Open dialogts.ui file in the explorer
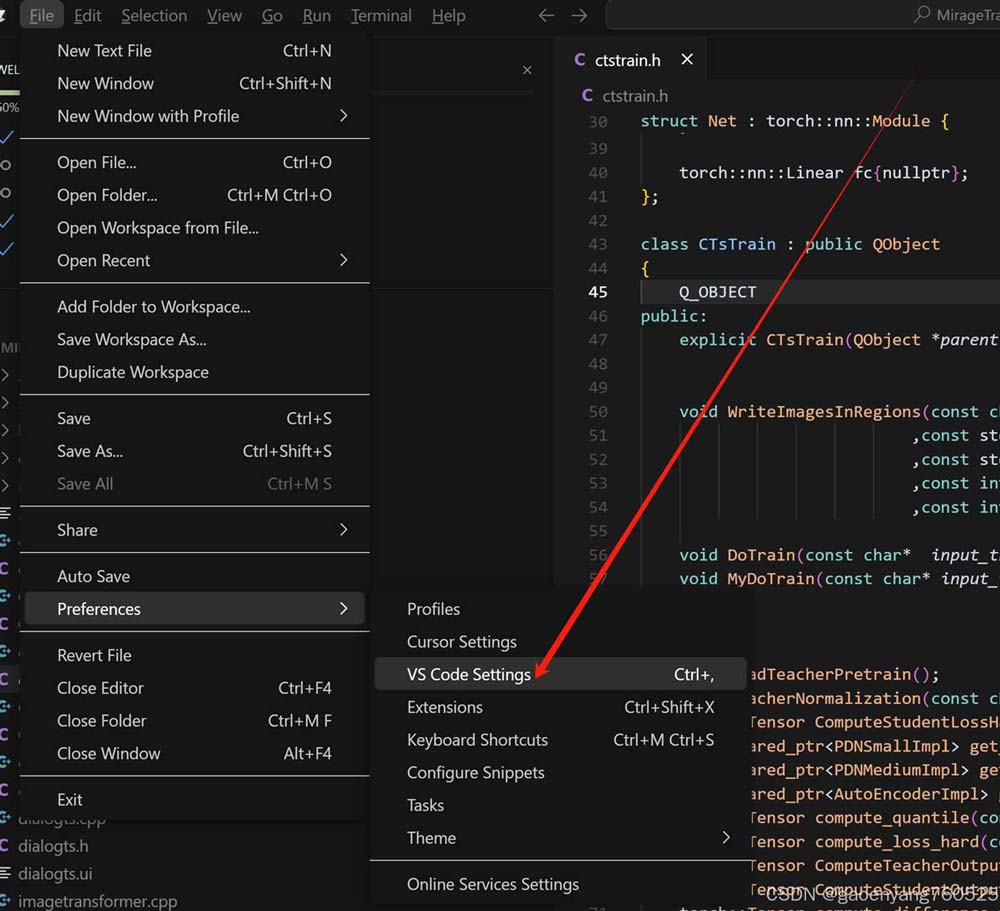1000x911 pixels. 55,874
